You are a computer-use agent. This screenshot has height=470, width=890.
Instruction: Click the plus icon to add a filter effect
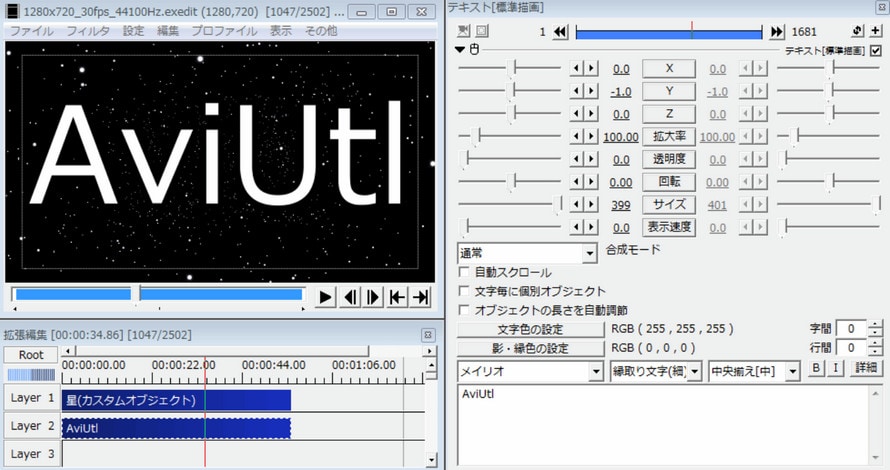tap(876, 32)
